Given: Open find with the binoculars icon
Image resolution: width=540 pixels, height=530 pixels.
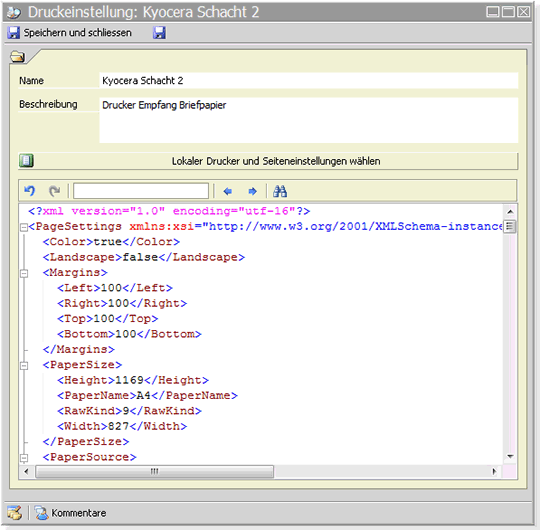Looking at the screenshot, I should coord(280,191).
